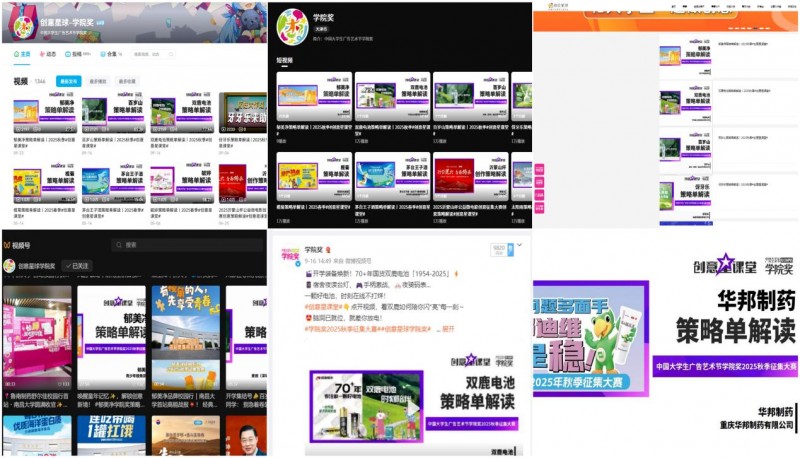Switch to the 动态 tab
Image resolution: width=800 pixels, height=458 pixels.
click(49, 54)
